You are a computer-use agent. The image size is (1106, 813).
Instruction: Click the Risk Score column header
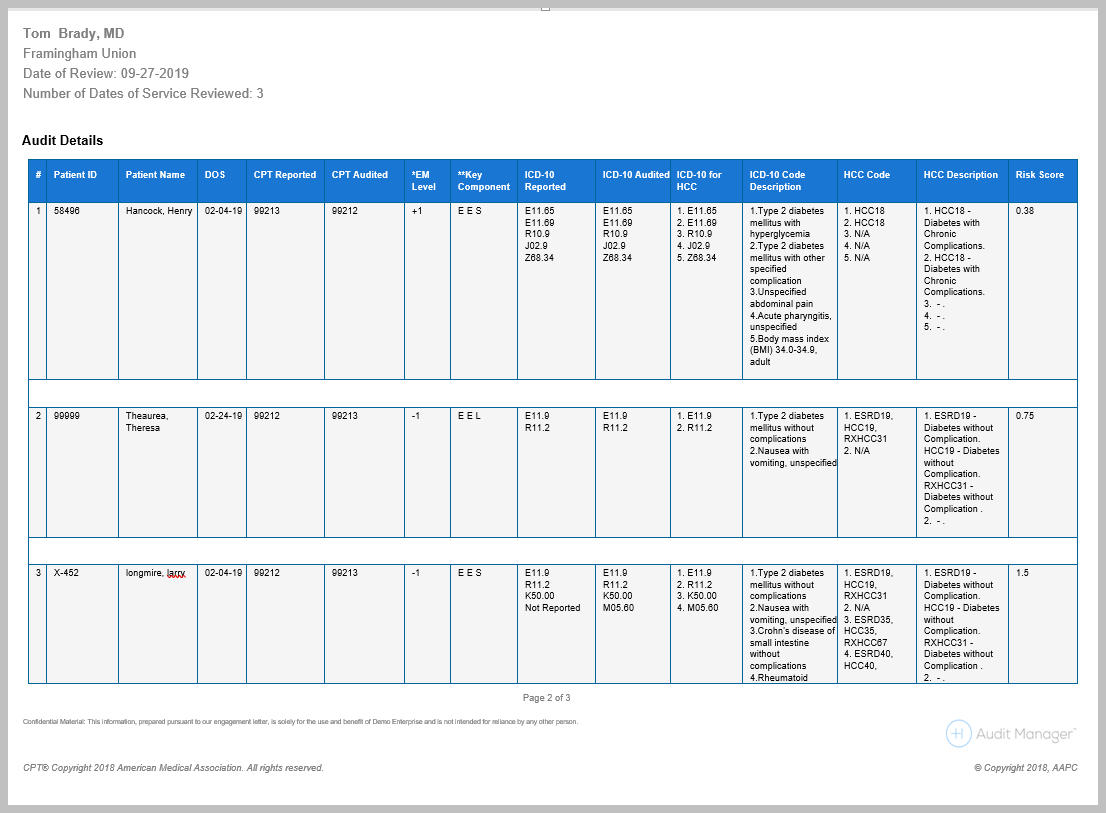coord(1039,175)
